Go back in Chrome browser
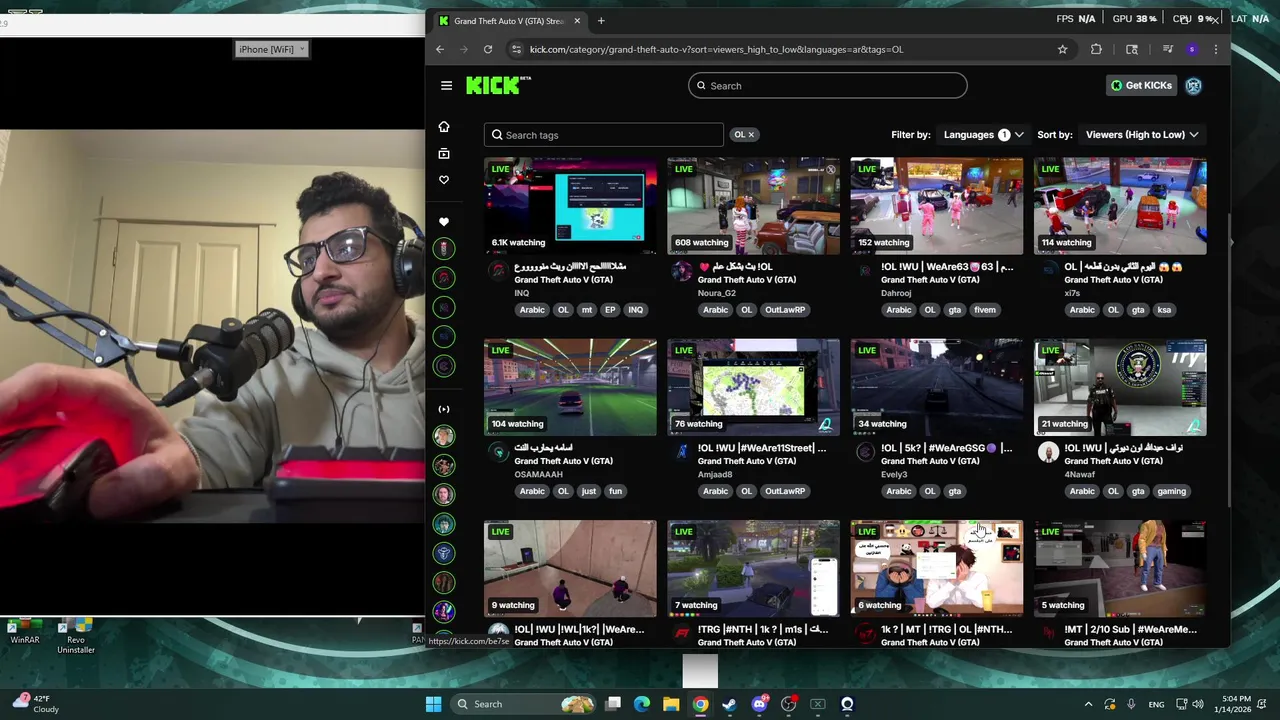This screenshot has height=720, width=1280. (x=440, y=49)
